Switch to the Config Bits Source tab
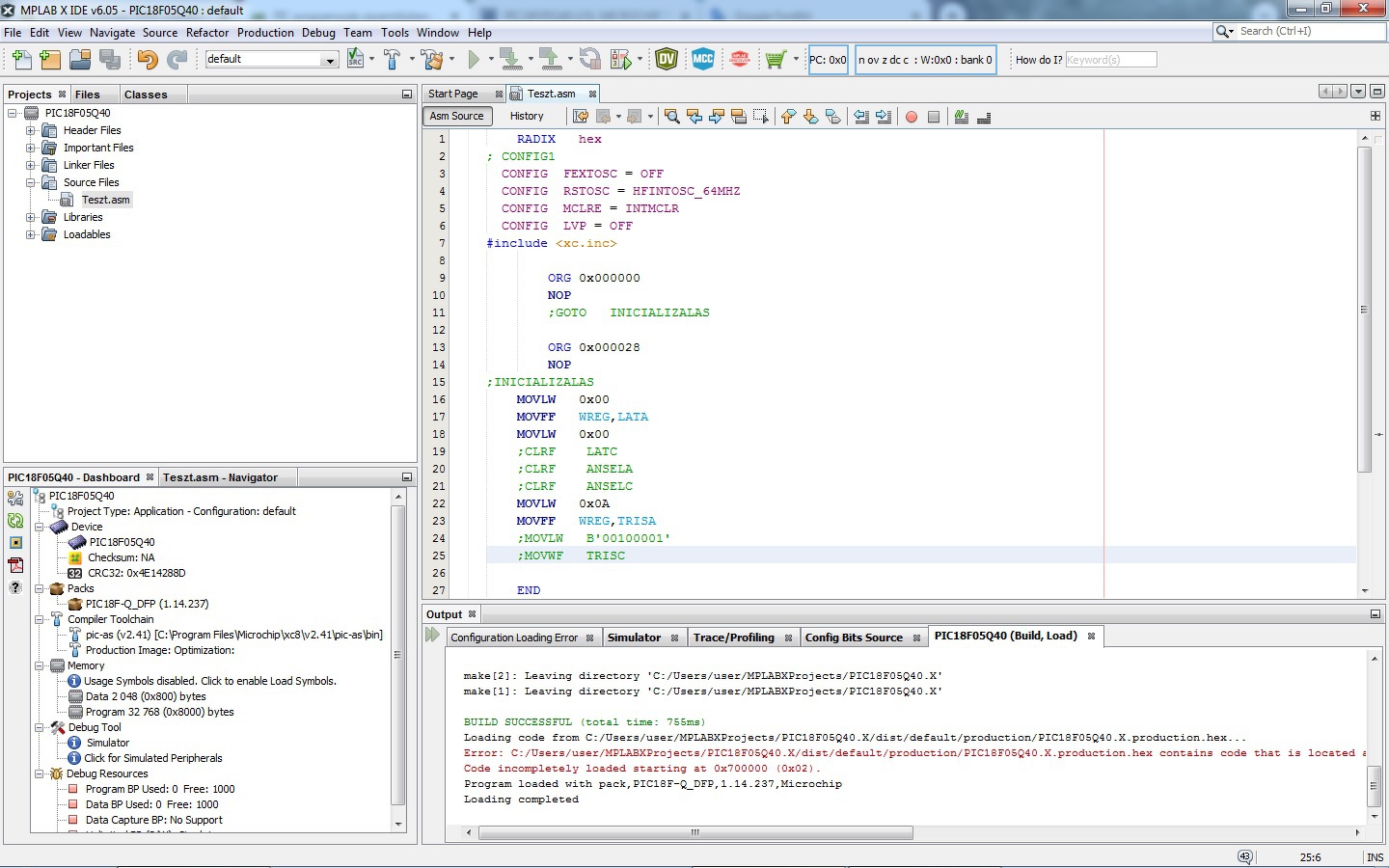This screenshot has width=1389, height=868. coord(854,637)
